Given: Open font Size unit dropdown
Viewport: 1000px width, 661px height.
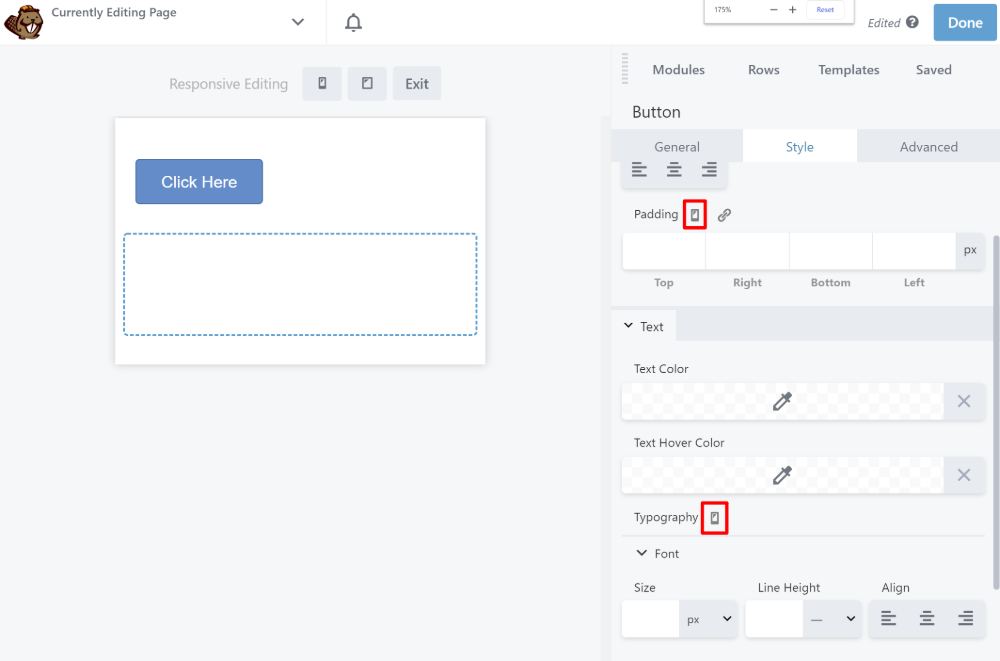Looking at the screenshot, I should click(709, 619).
